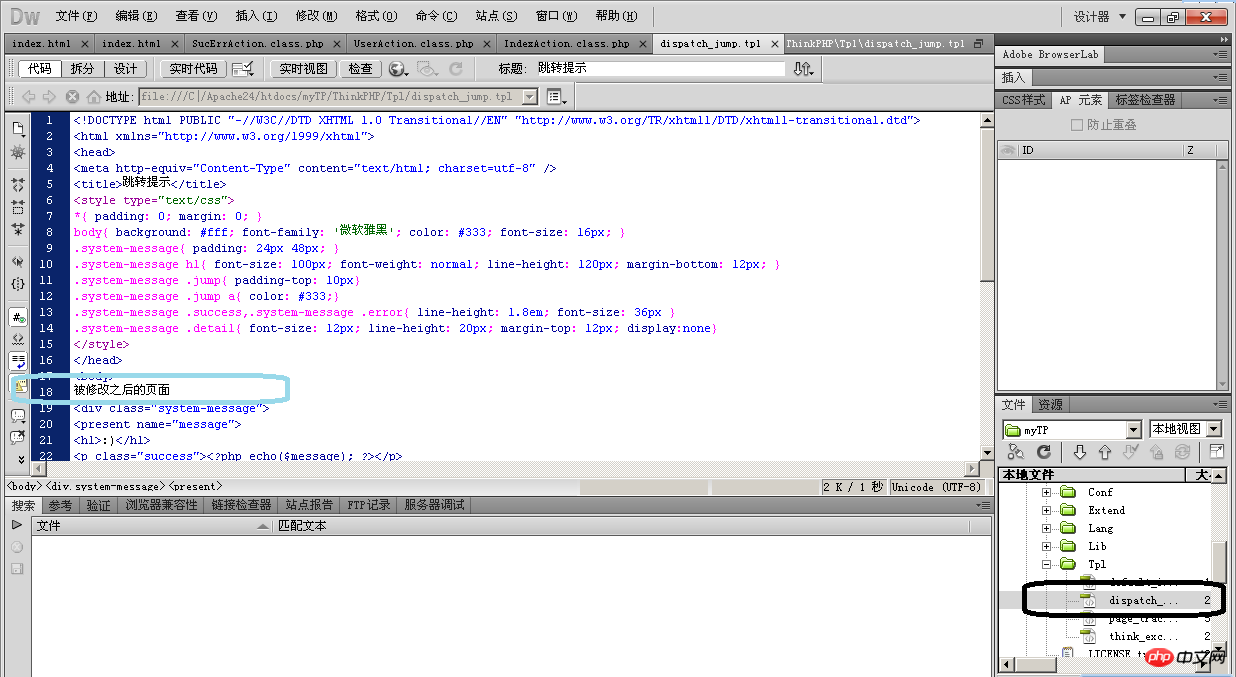Expand the Extend folder
Viewport: 1236px width, 677px height.
pos(1047,510)
